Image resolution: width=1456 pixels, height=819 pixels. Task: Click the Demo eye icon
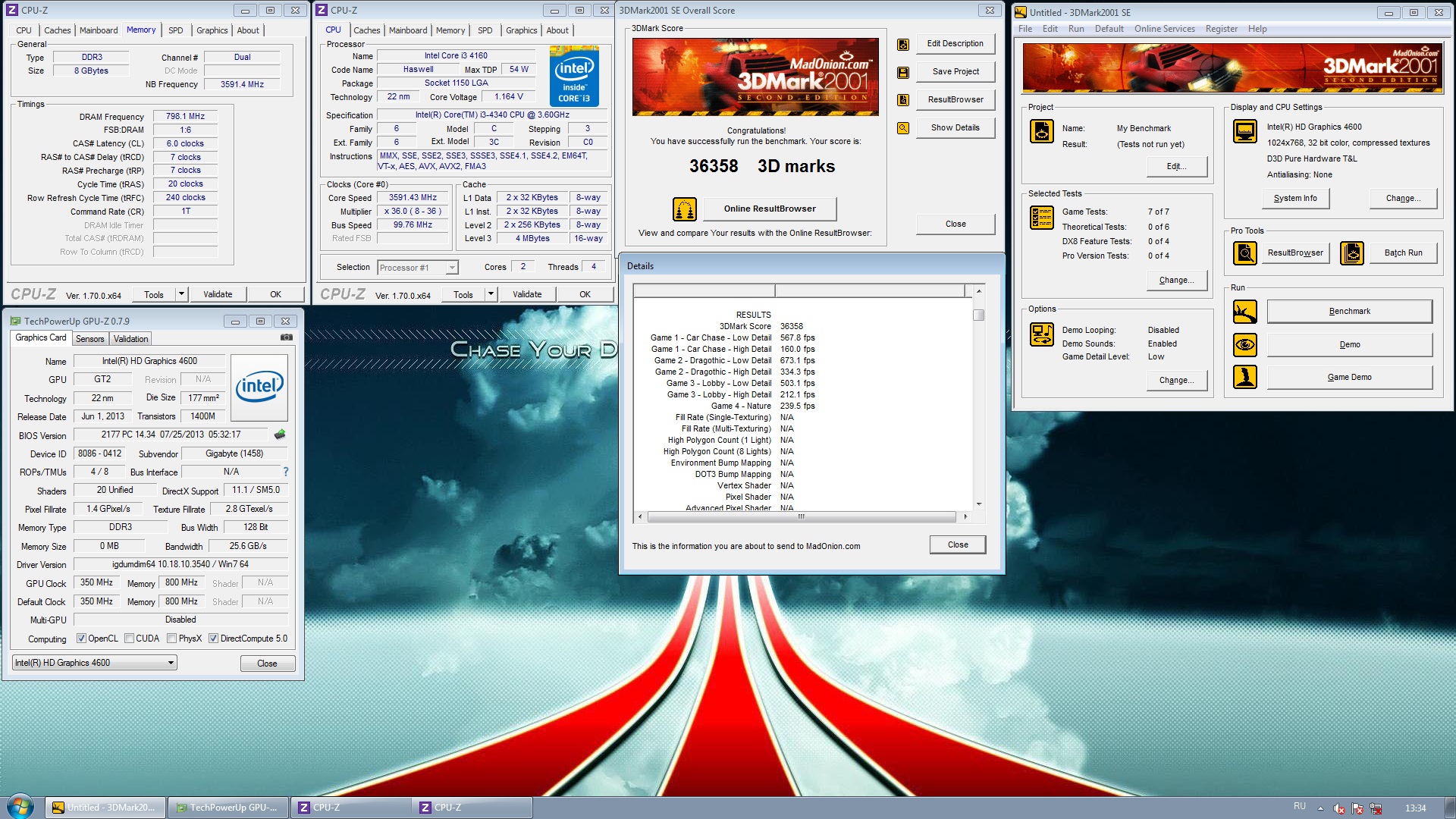[1245, 345]
